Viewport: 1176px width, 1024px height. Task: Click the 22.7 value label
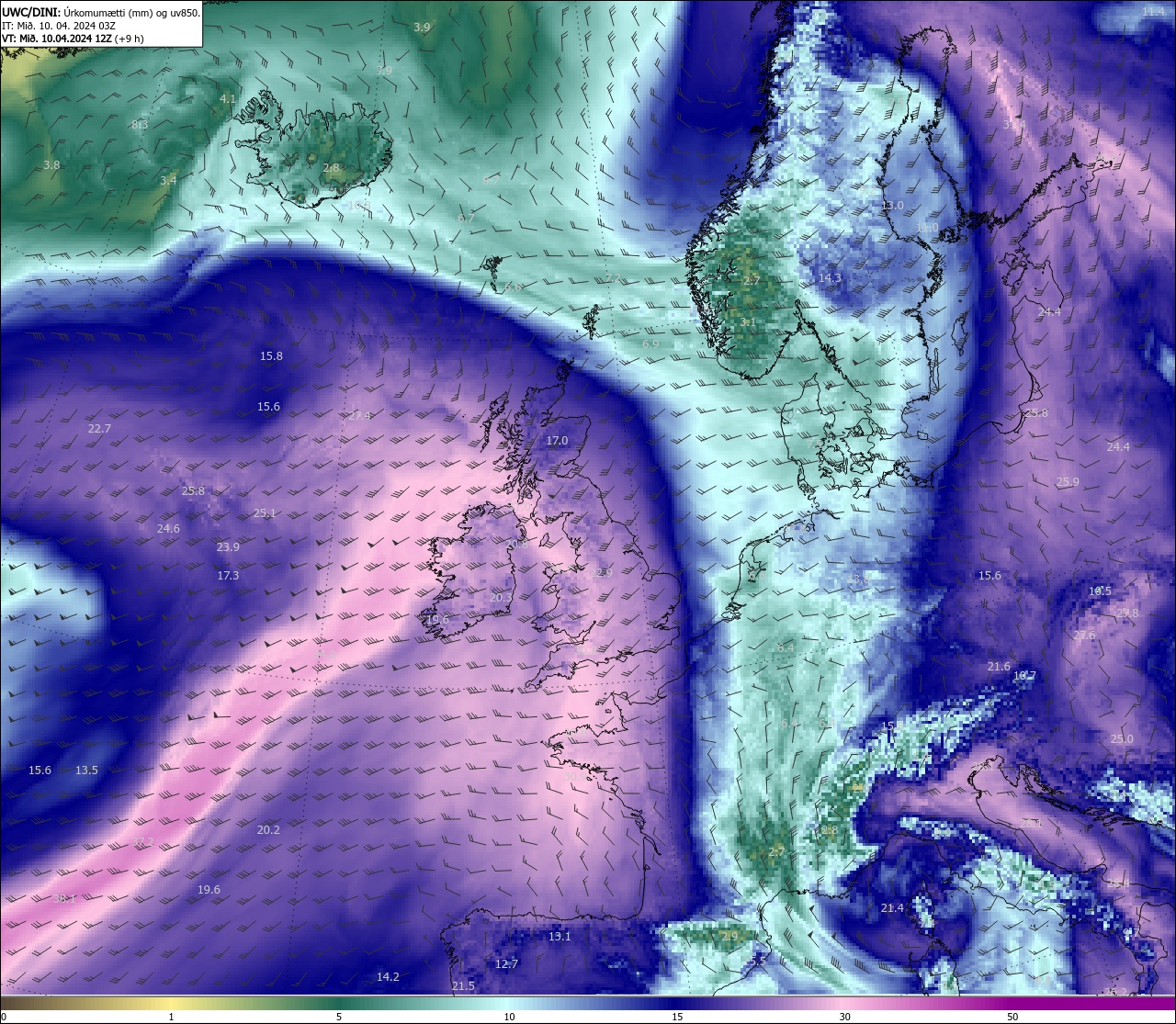tap(99, 429)
